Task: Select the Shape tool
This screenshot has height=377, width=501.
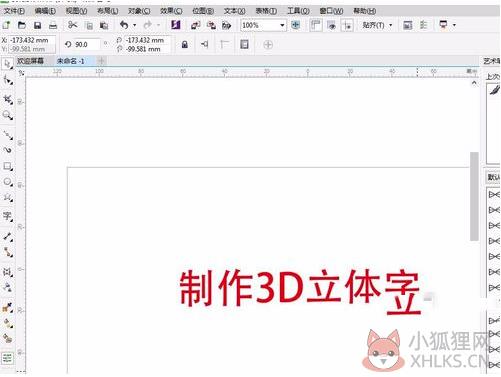Action: 7,81
